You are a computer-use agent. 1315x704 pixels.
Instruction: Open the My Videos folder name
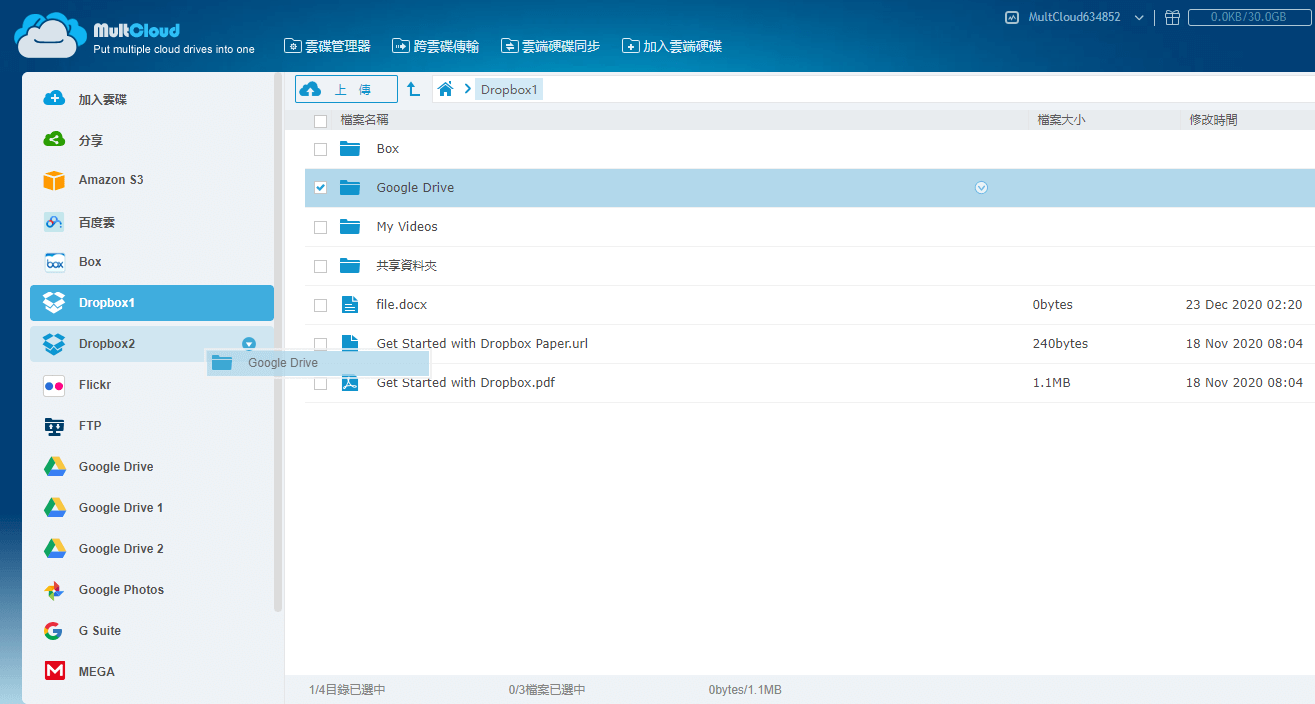[x=407, y=227]
